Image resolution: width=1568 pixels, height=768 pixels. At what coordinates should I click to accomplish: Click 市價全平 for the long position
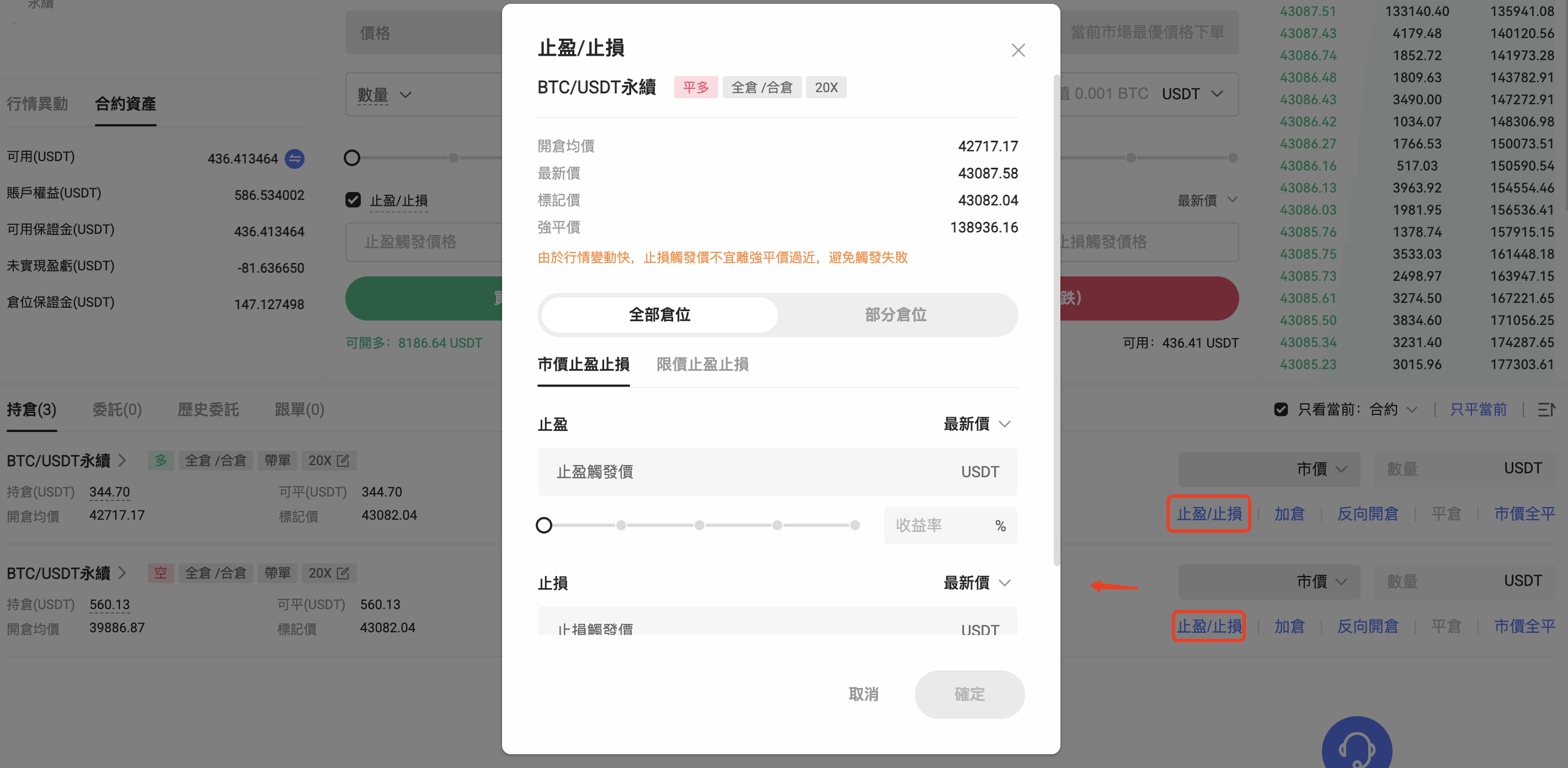tap(1525, 514)
